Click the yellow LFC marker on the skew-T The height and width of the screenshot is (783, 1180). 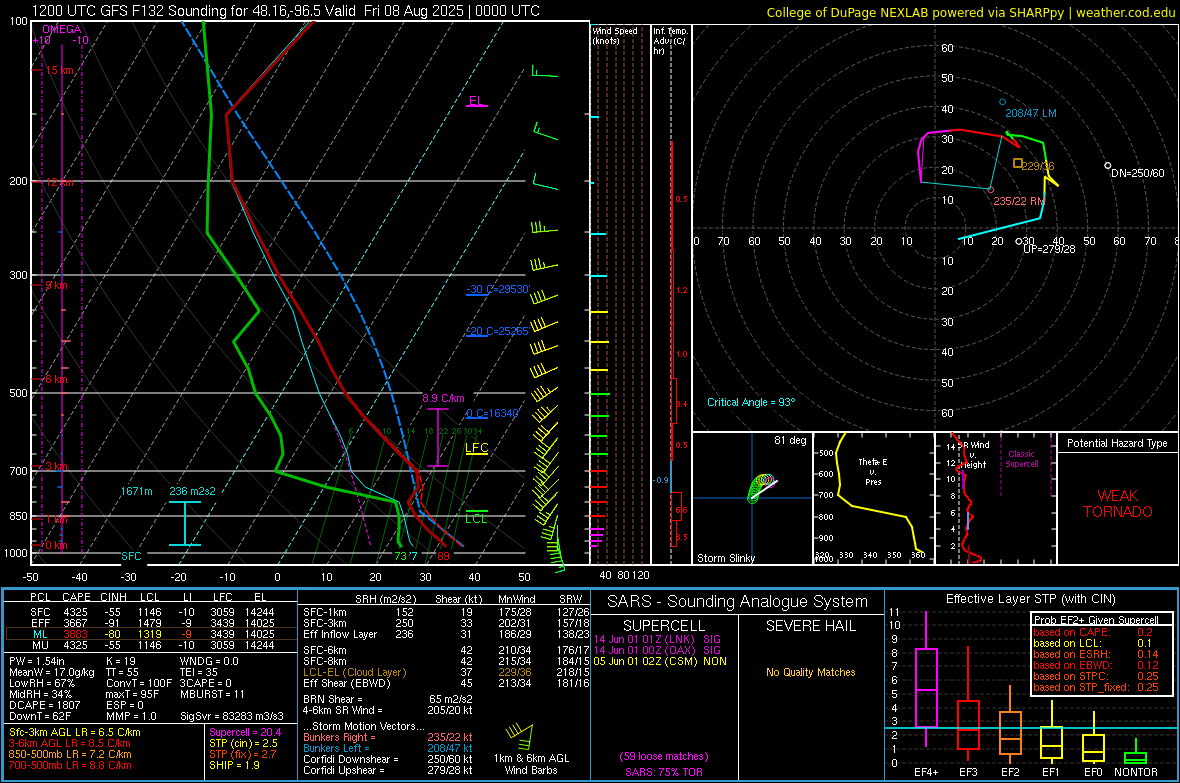476,449
